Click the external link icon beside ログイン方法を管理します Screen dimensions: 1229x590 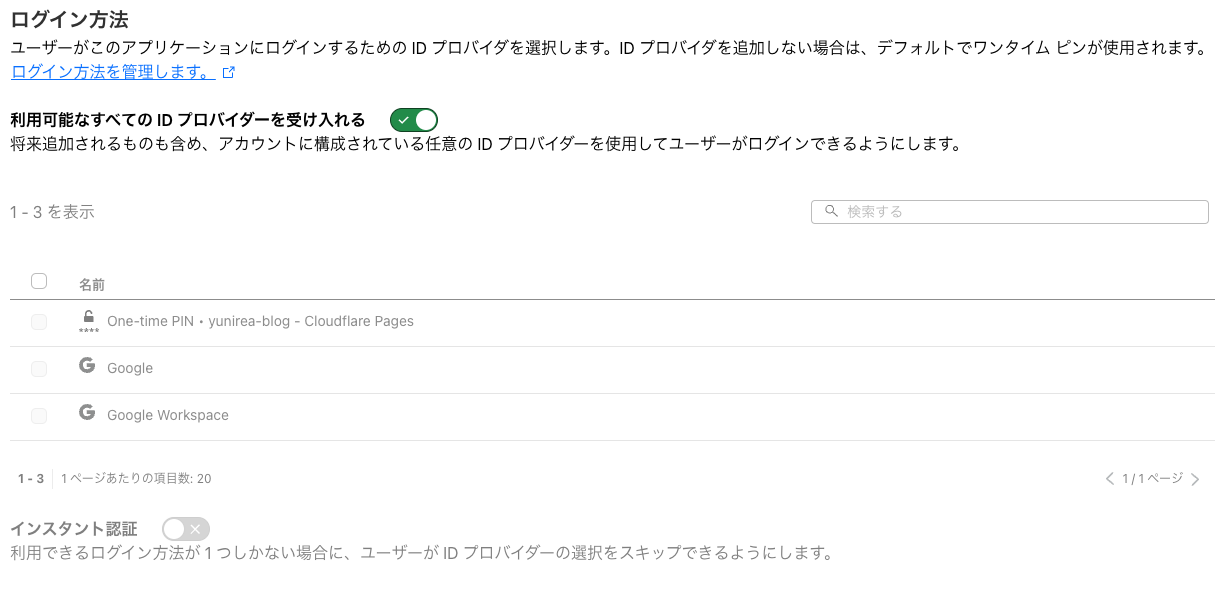(229, 72)
